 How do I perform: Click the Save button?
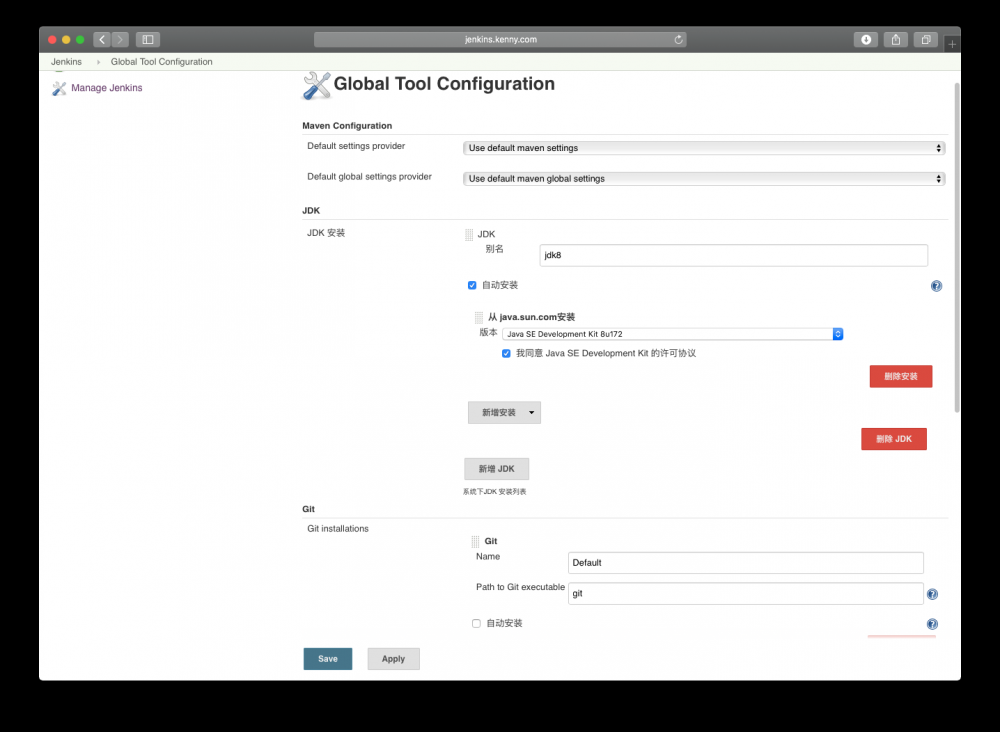(x=327, y=658)
